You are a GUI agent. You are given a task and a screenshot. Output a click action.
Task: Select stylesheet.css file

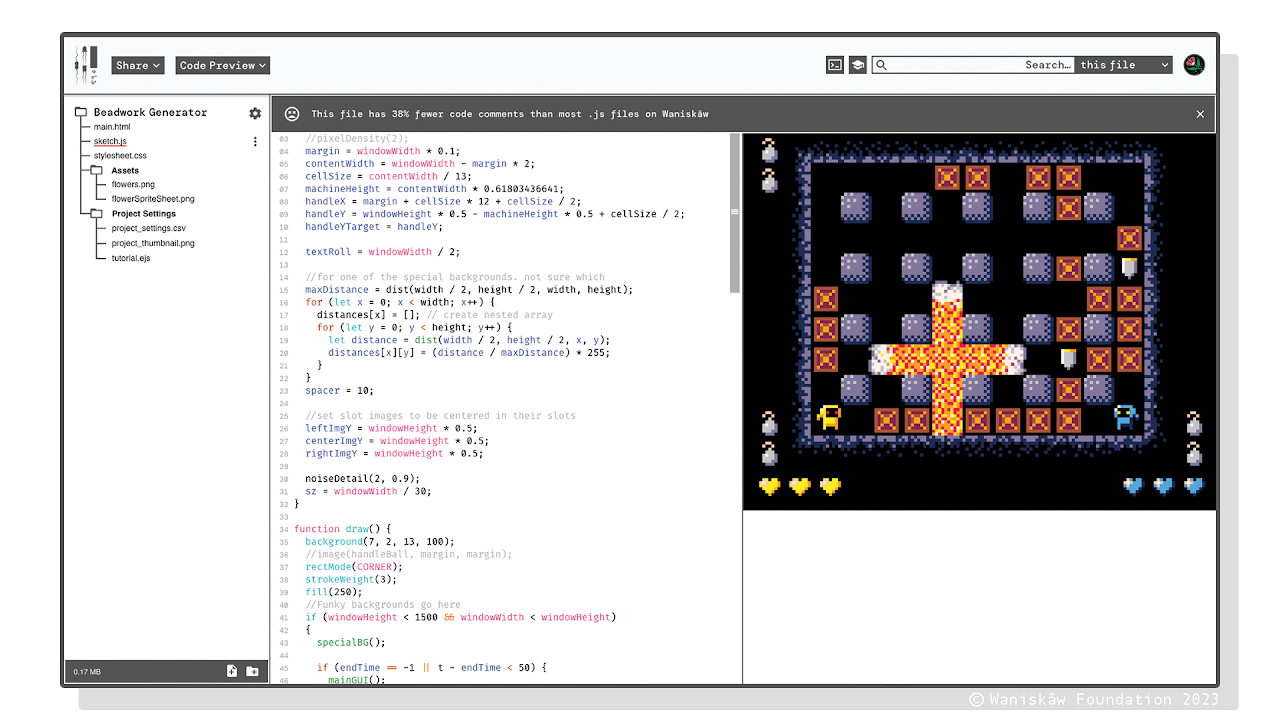120,156
